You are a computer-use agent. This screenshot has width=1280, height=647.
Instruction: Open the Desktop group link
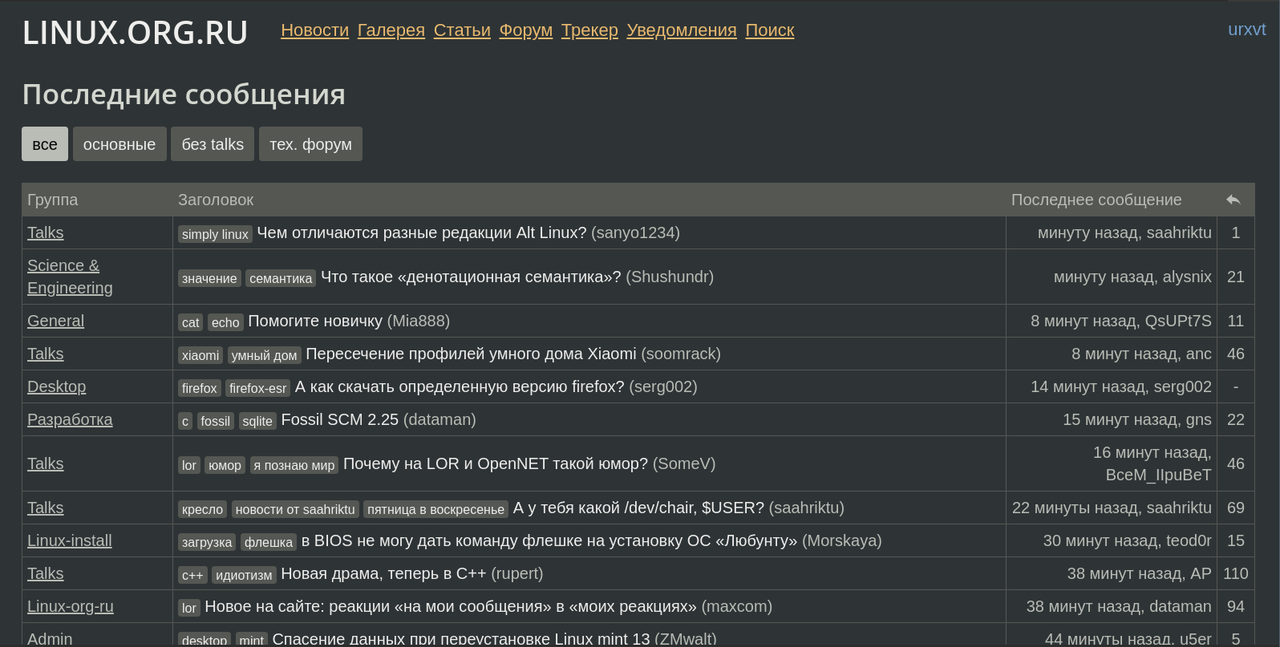click(57, 387)
